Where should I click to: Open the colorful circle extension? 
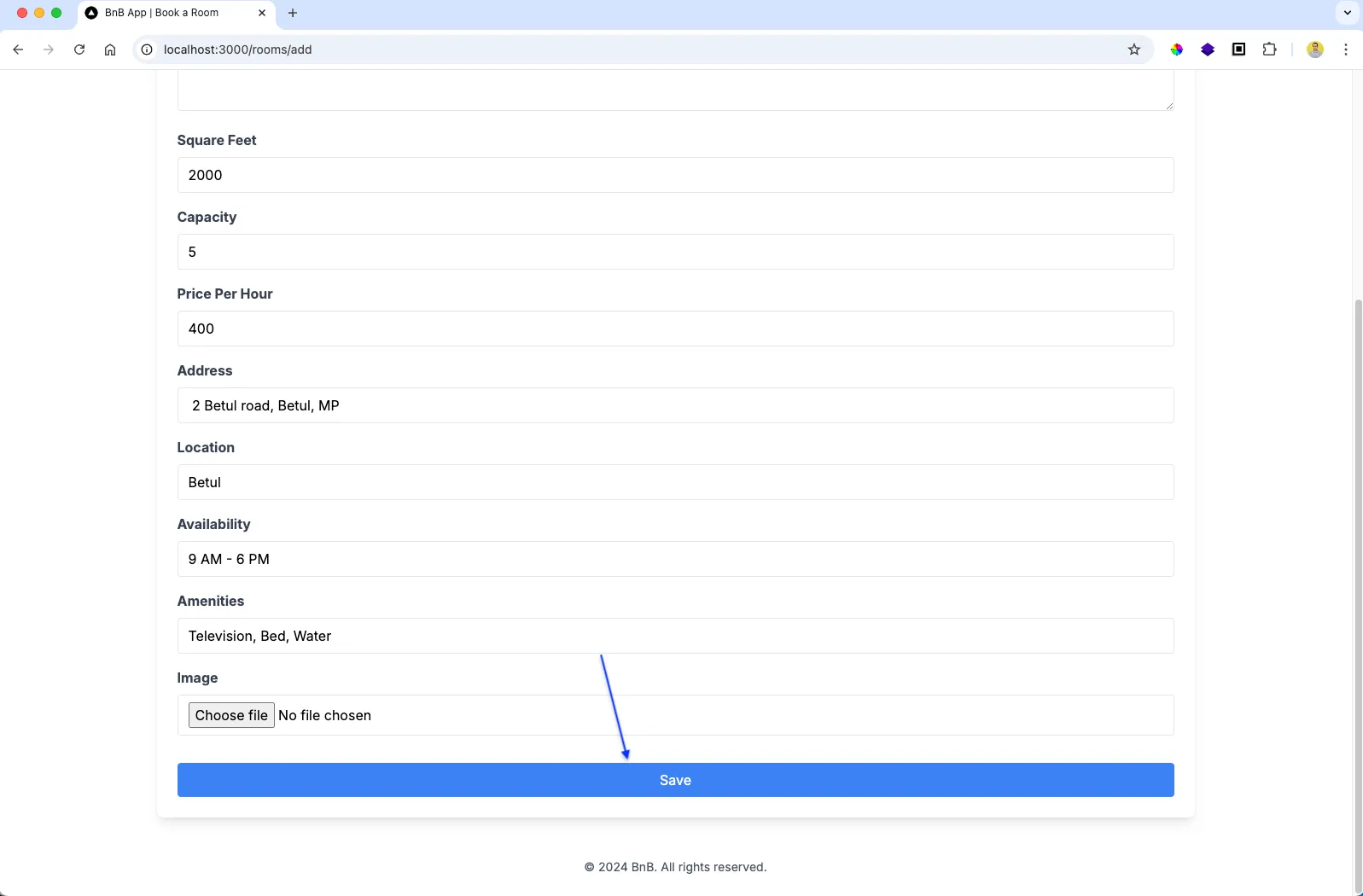1177,49
